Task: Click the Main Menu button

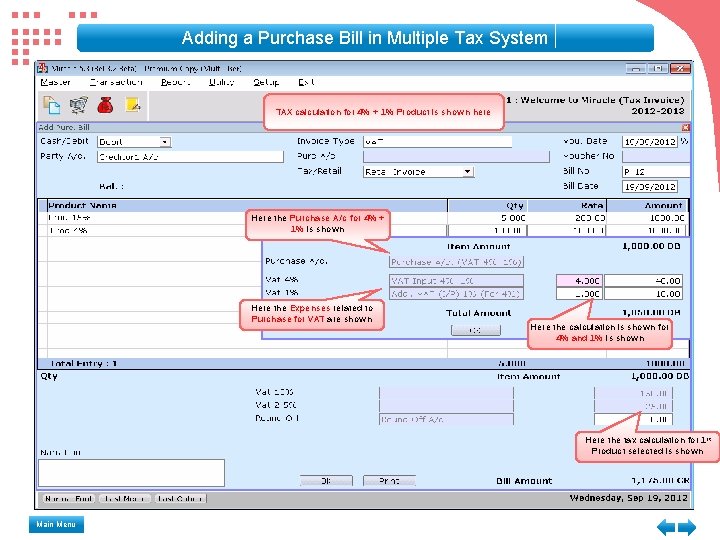Action: 56,524
